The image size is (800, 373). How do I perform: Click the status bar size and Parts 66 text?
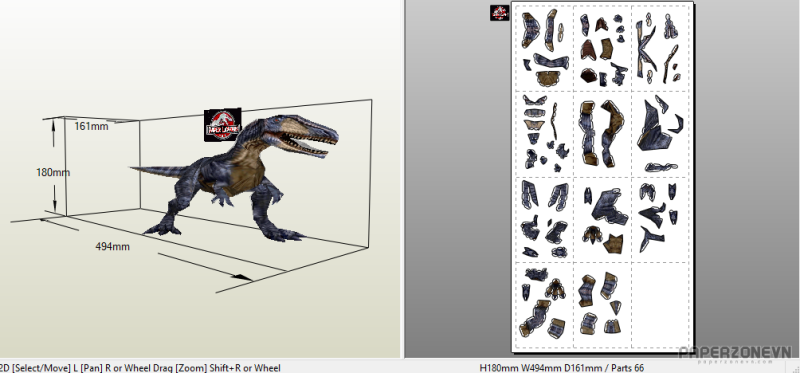[x=562, y=368]
